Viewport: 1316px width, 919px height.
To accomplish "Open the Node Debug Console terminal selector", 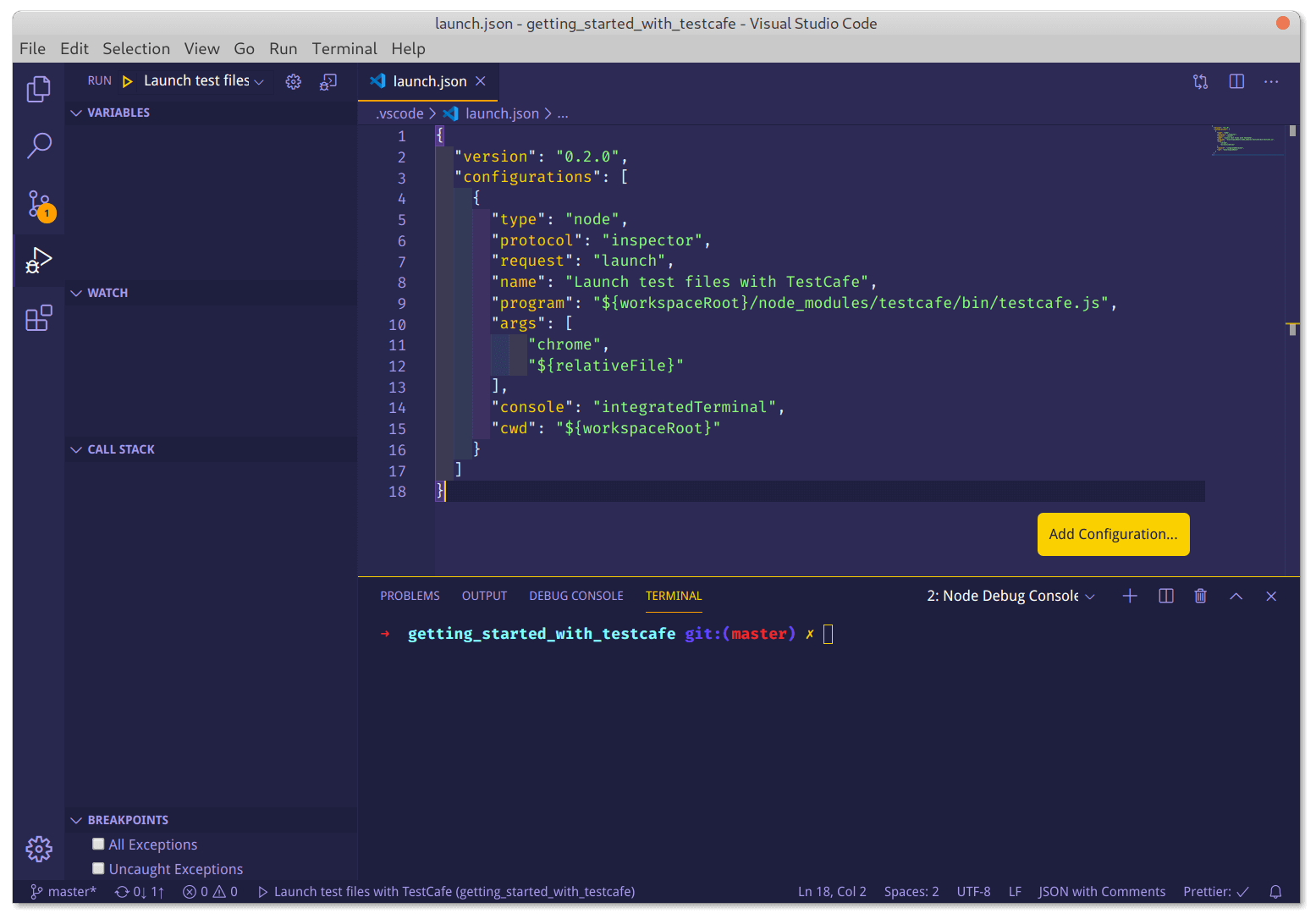I will 1010,596.
